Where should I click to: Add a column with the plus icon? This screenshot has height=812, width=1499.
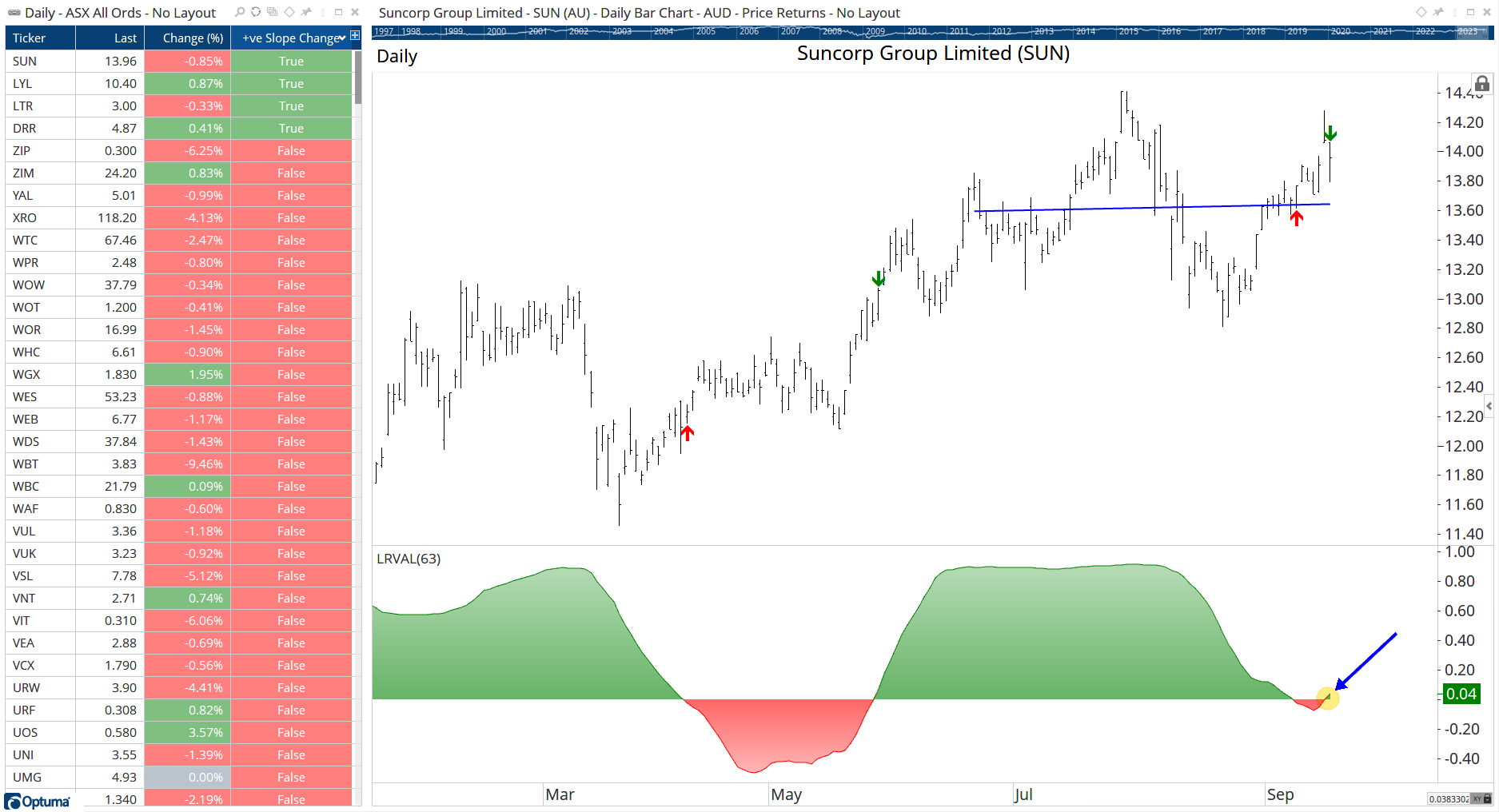[x=355, y=36]
